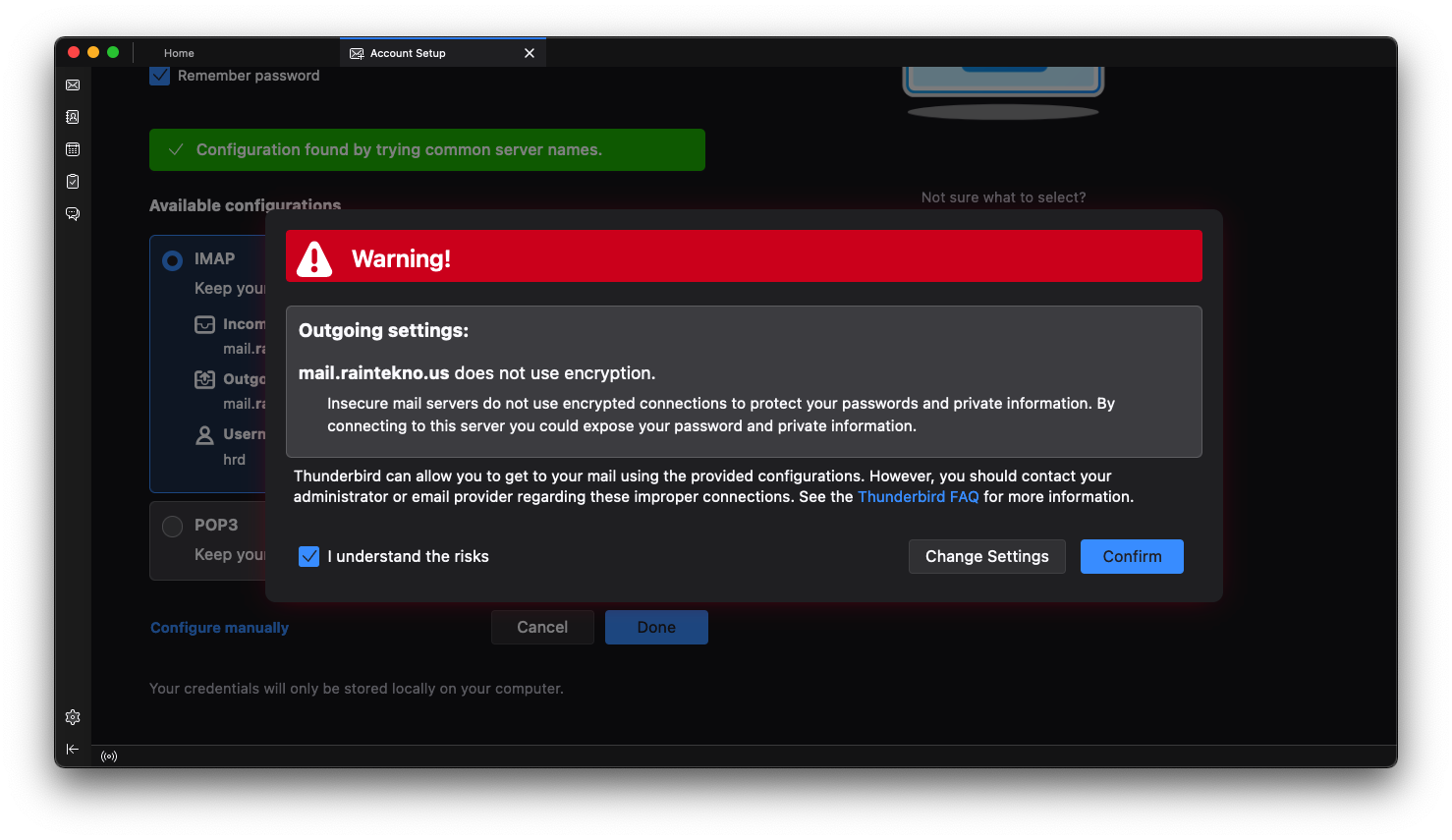This screenshot has height=840, width=1452.
Task: Toggle the Remember password checkbox
Action: (160, 76)
